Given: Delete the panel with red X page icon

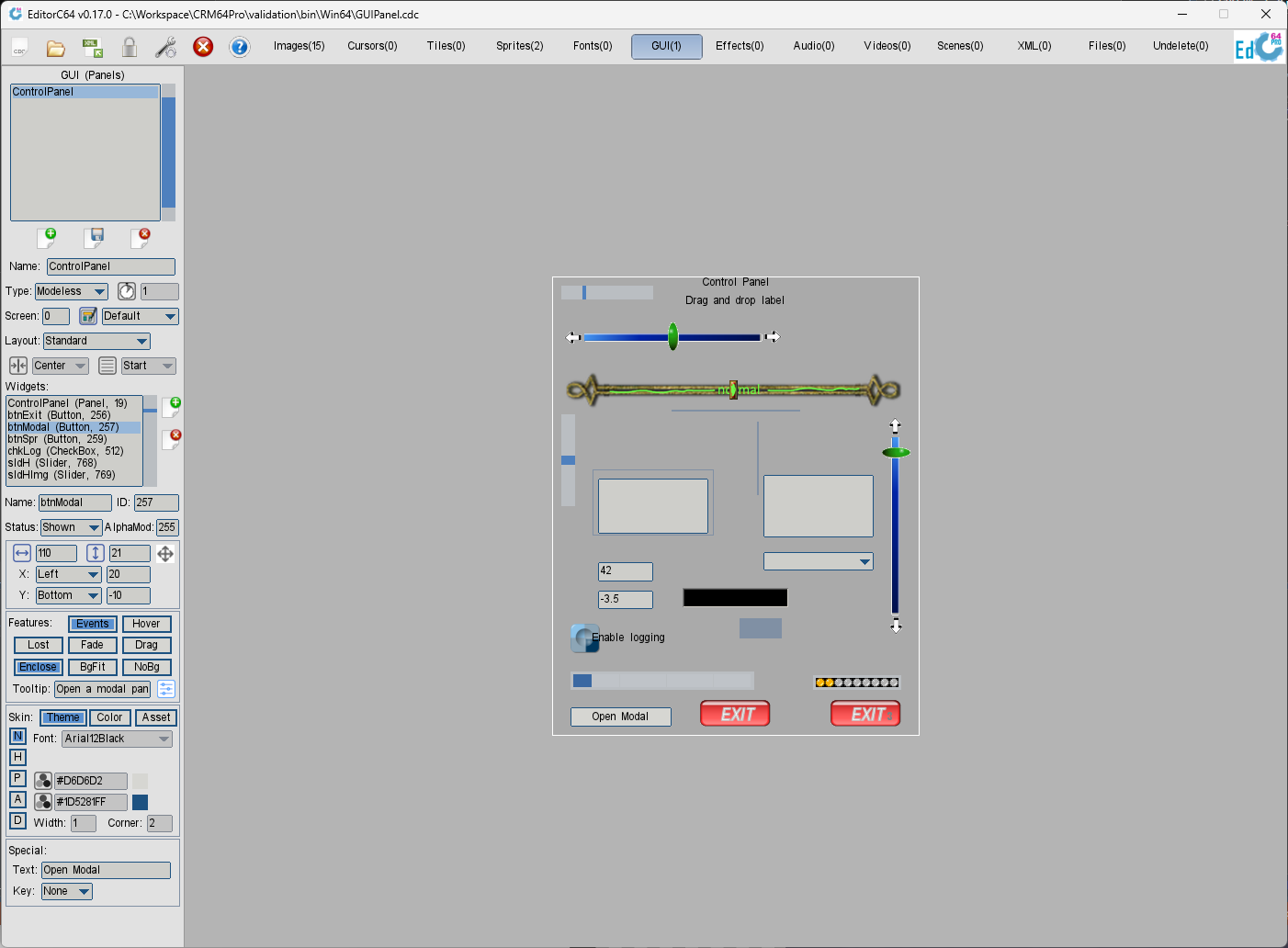Looking at the screenshot, I should pyautogui.click(x=141, y=238).
